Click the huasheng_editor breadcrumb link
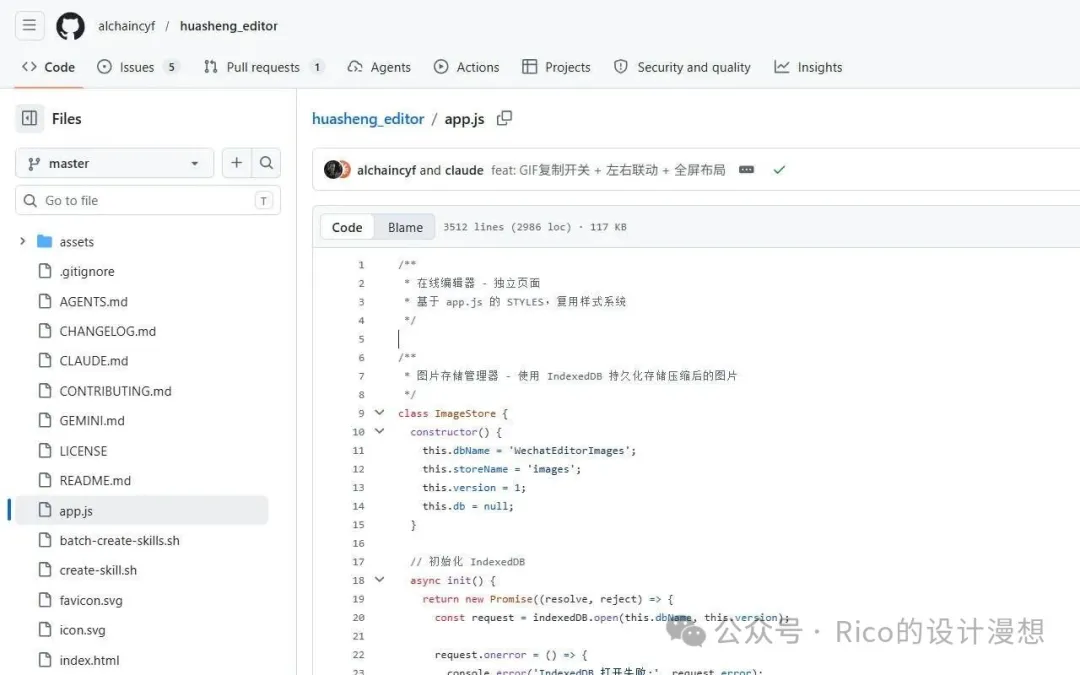Image resolution: width=1080 pixels, height=675 pixels. pyautogui.click(x=368, y=118)
